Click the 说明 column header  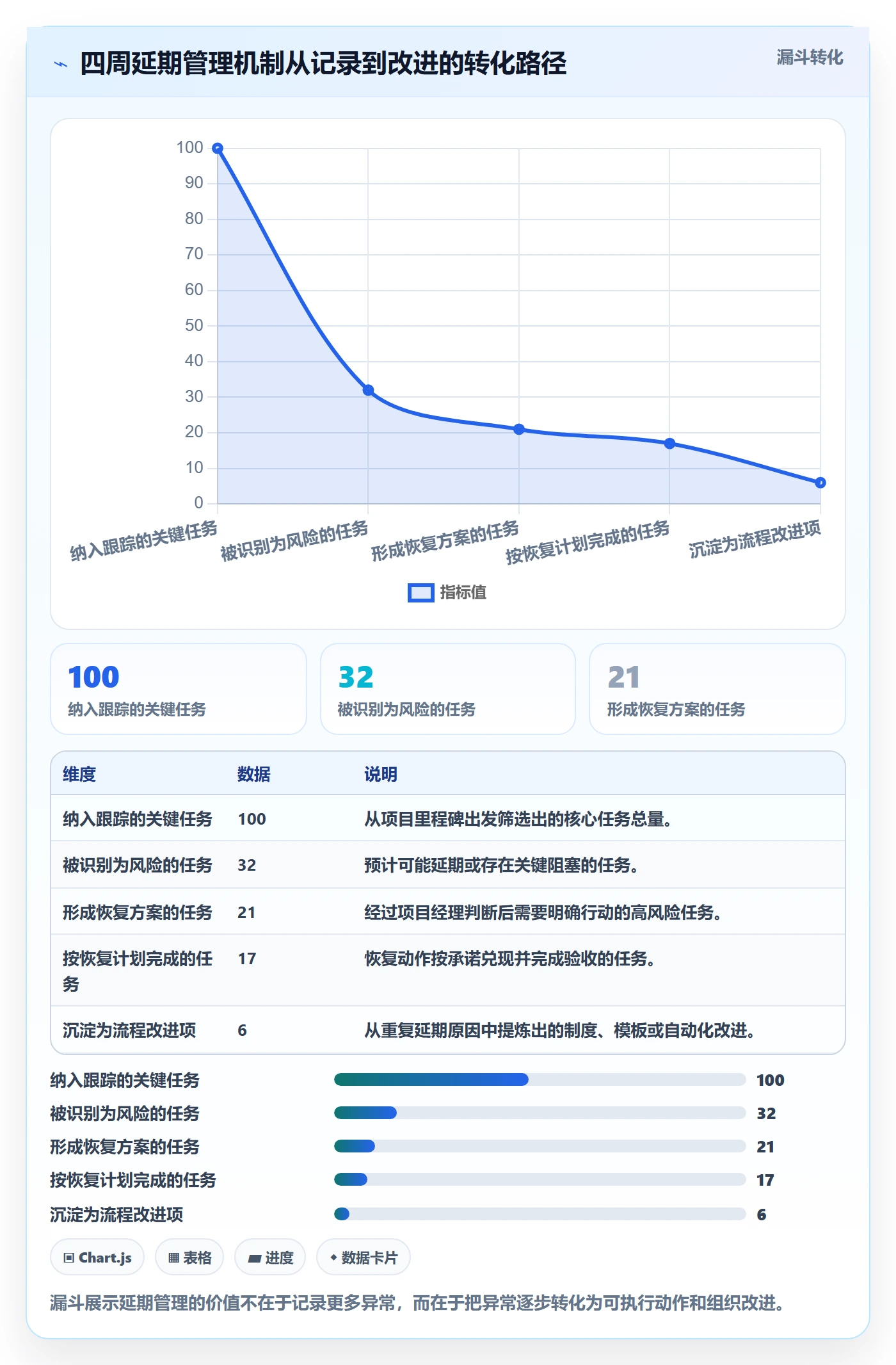[x=381, y=774]
